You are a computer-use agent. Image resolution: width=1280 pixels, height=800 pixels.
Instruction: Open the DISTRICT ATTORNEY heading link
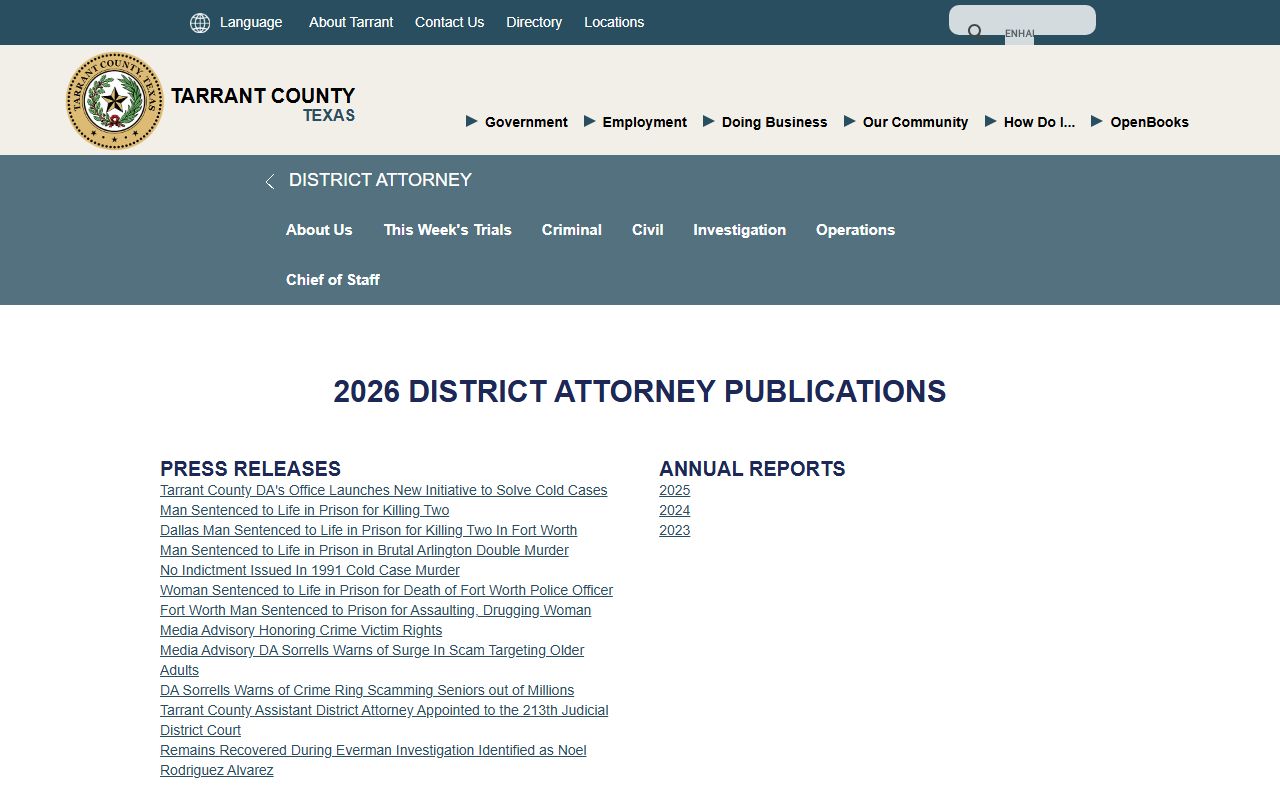[x=380, y=180]
